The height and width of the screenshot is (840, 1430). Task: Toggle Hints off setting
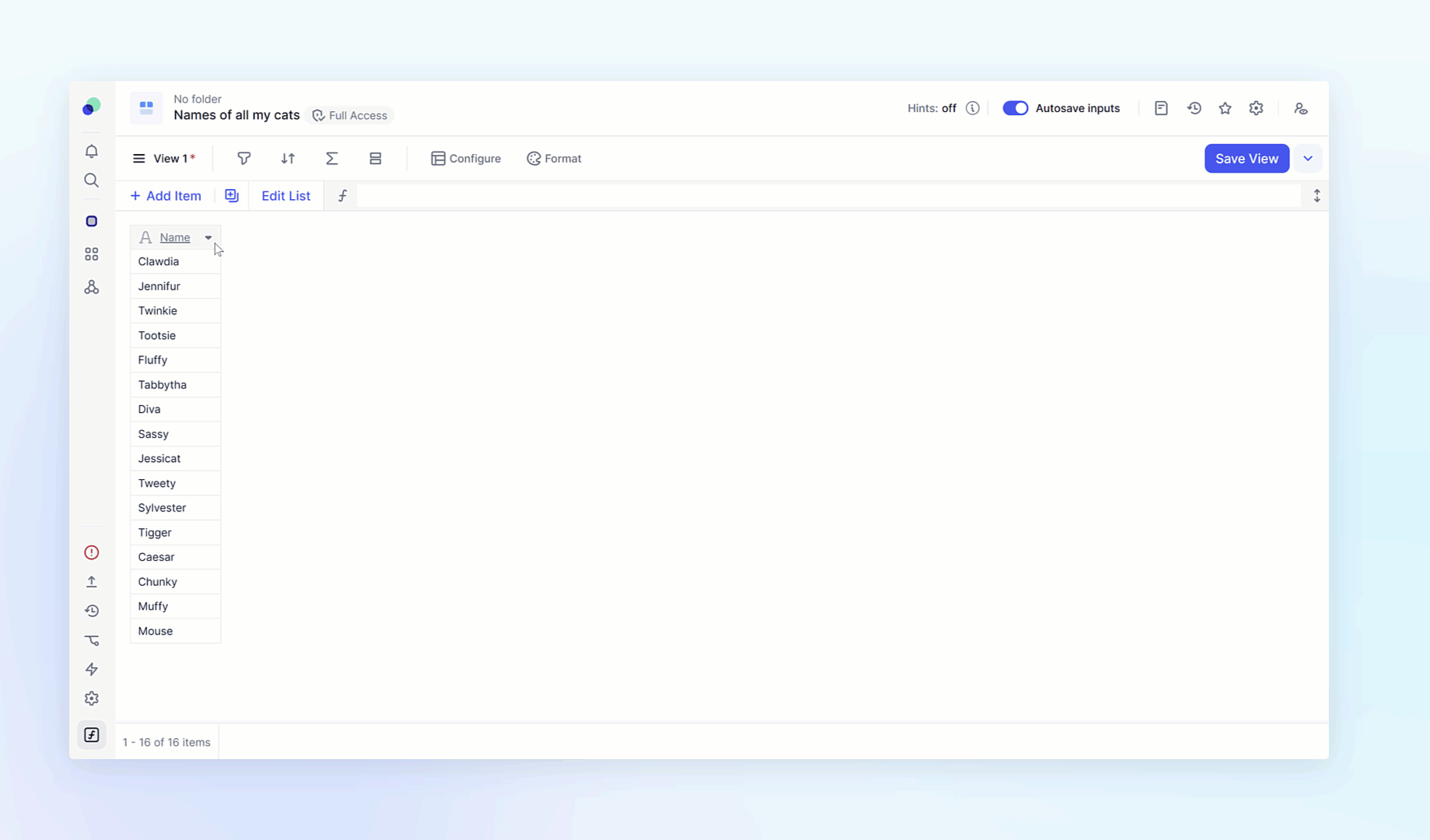931,109
